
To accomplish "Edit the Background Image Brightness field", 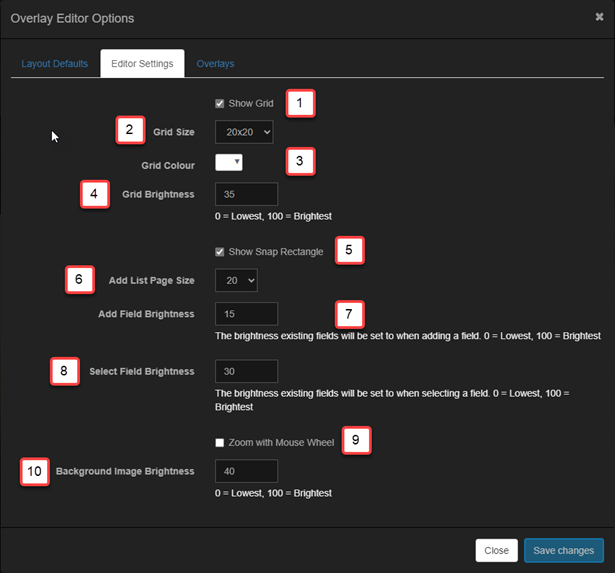I will 246,471.
